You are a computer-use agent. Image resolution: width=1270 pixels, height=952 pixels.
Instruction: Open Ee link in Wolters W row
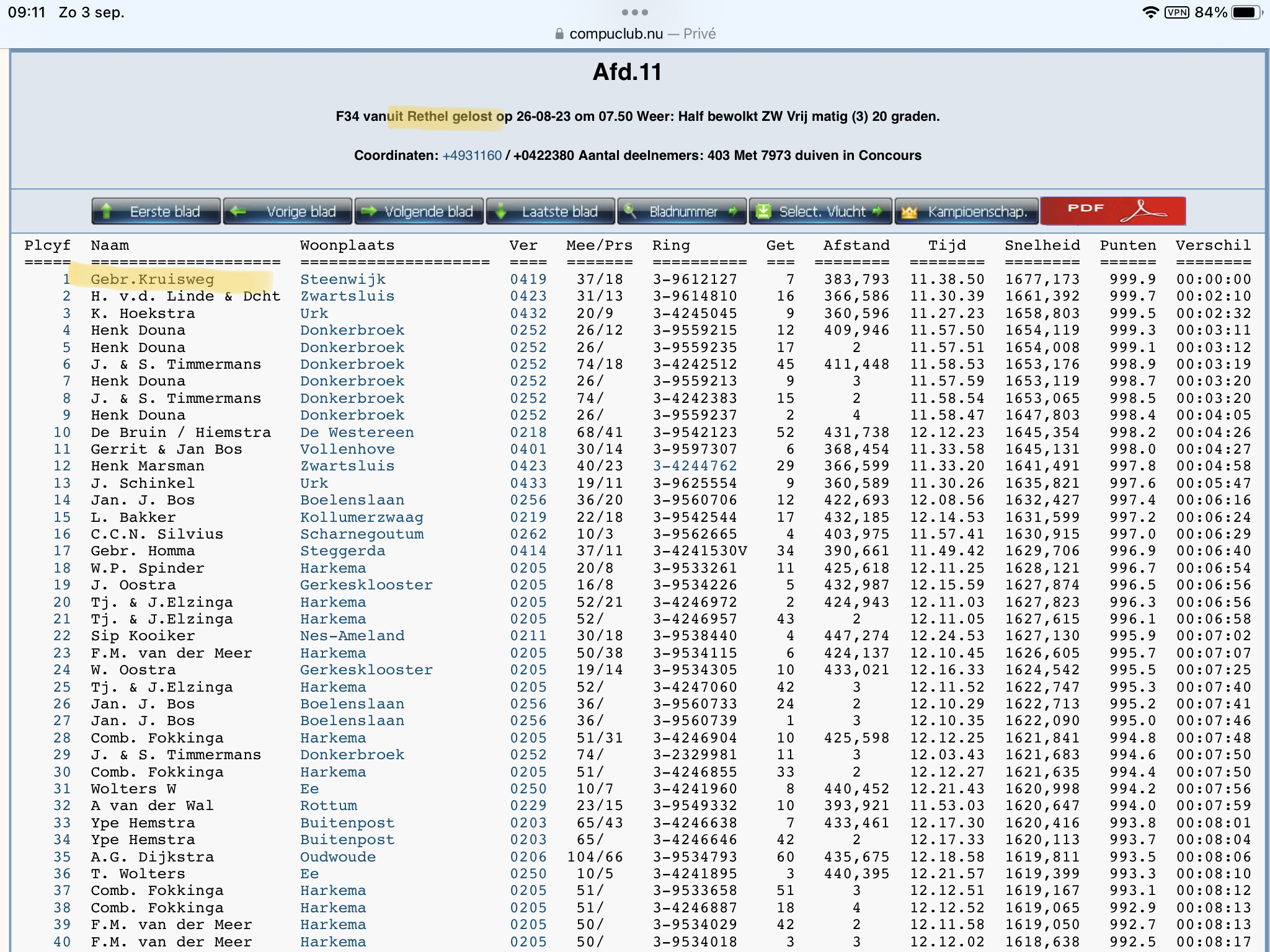coord(309,789)
